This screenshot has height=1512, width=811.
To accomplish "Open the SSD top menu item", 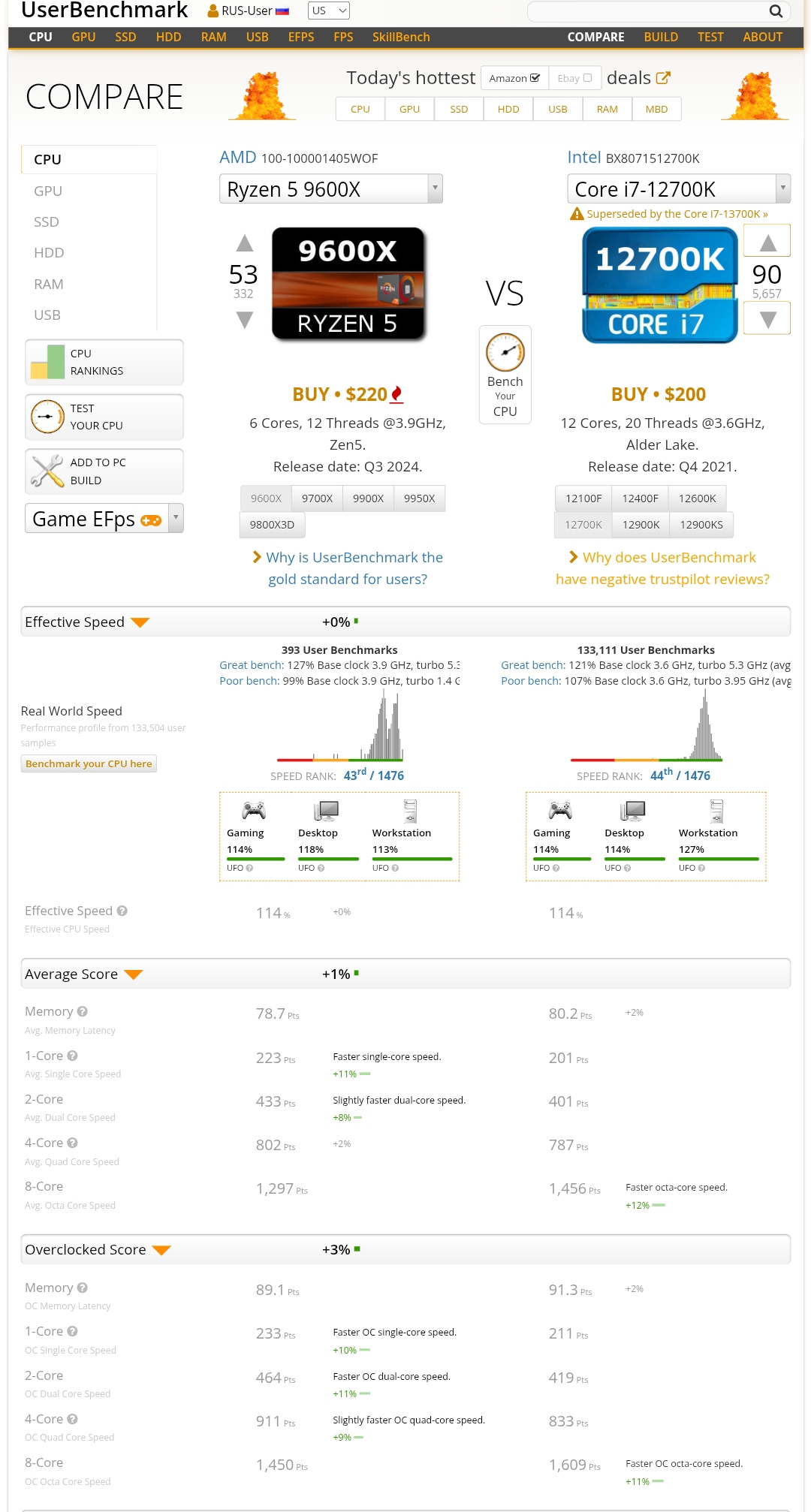I will pos(125,37).
